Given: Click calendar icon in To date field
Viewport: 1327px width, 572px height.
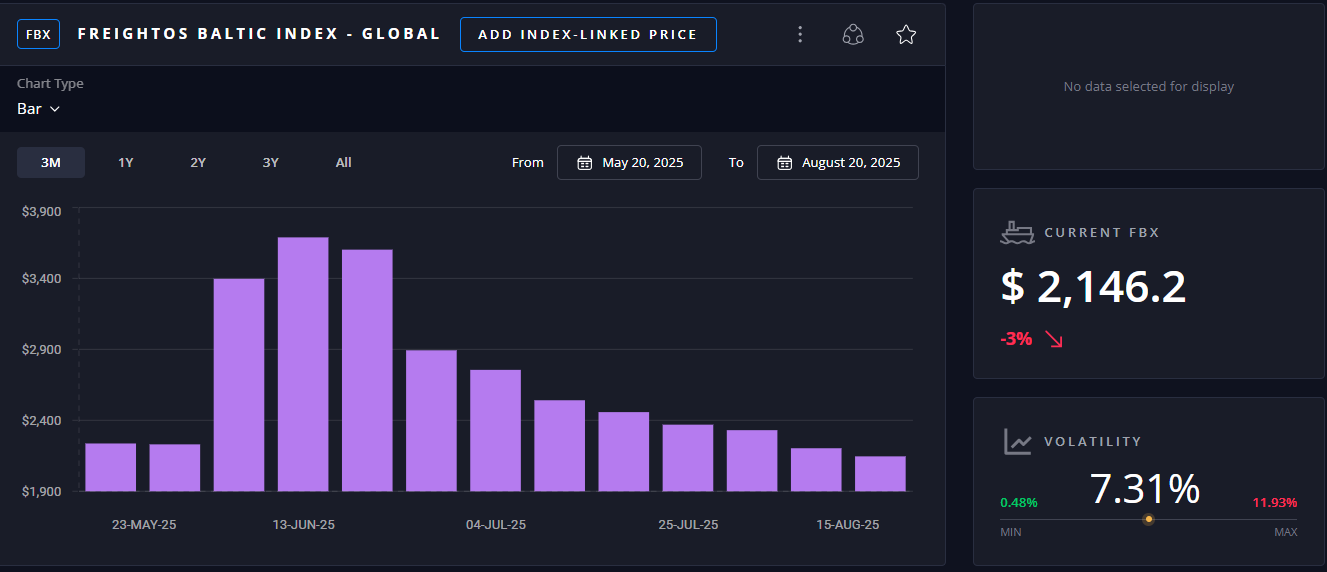Looking at the screenshot, I should tap(785, 163).
